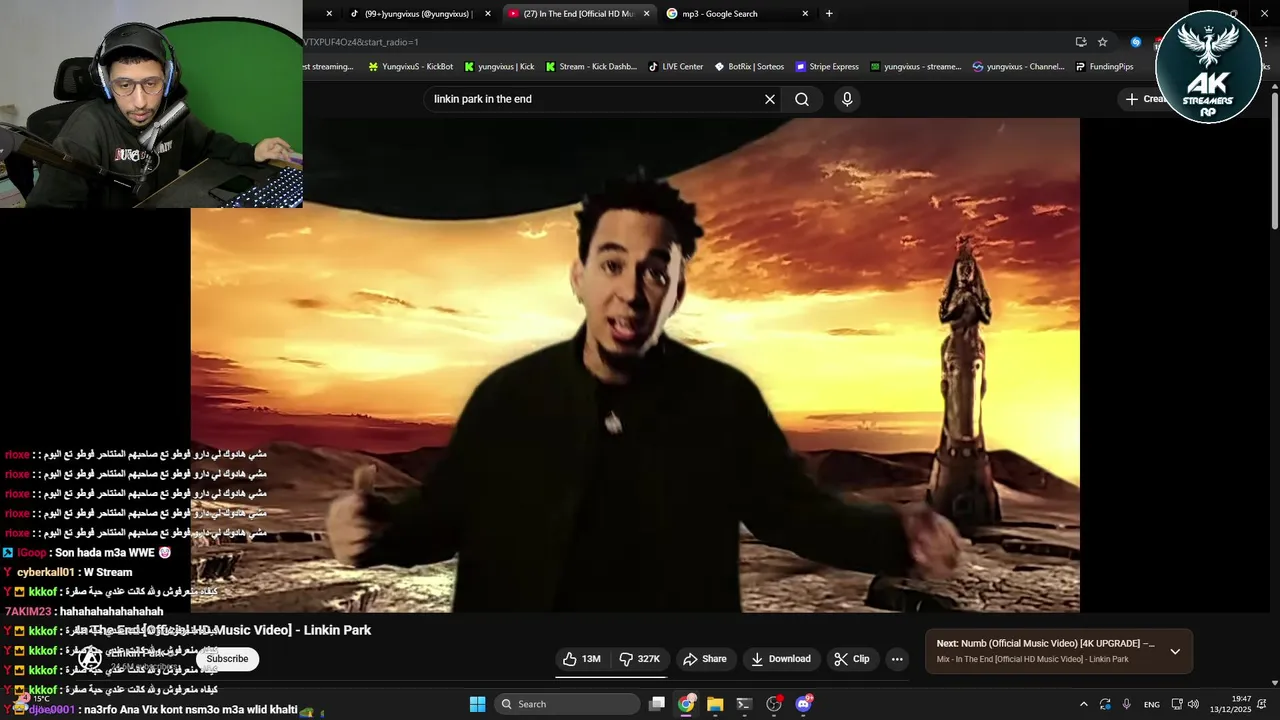Close the mp3 - Google Search tab

point(805,14)
